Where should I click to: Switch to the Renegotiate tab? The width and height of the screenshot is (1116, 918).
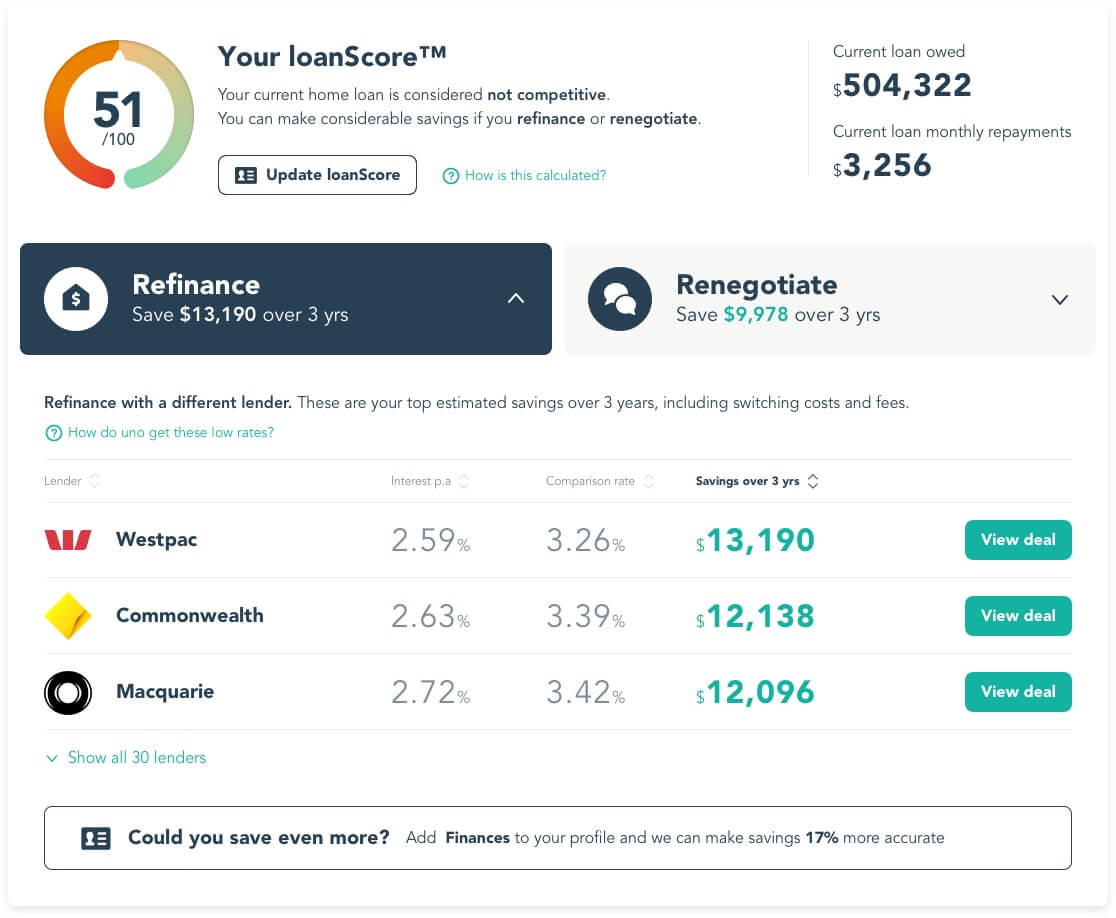(830, 299)
